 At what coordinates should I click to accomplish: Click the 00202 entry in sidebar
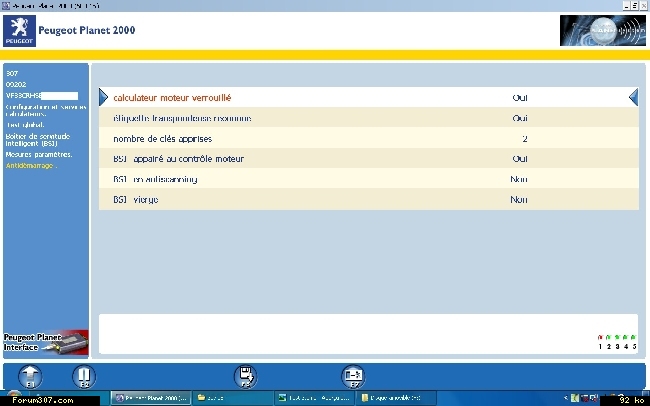pyautogui.click(x=16, y=84)
